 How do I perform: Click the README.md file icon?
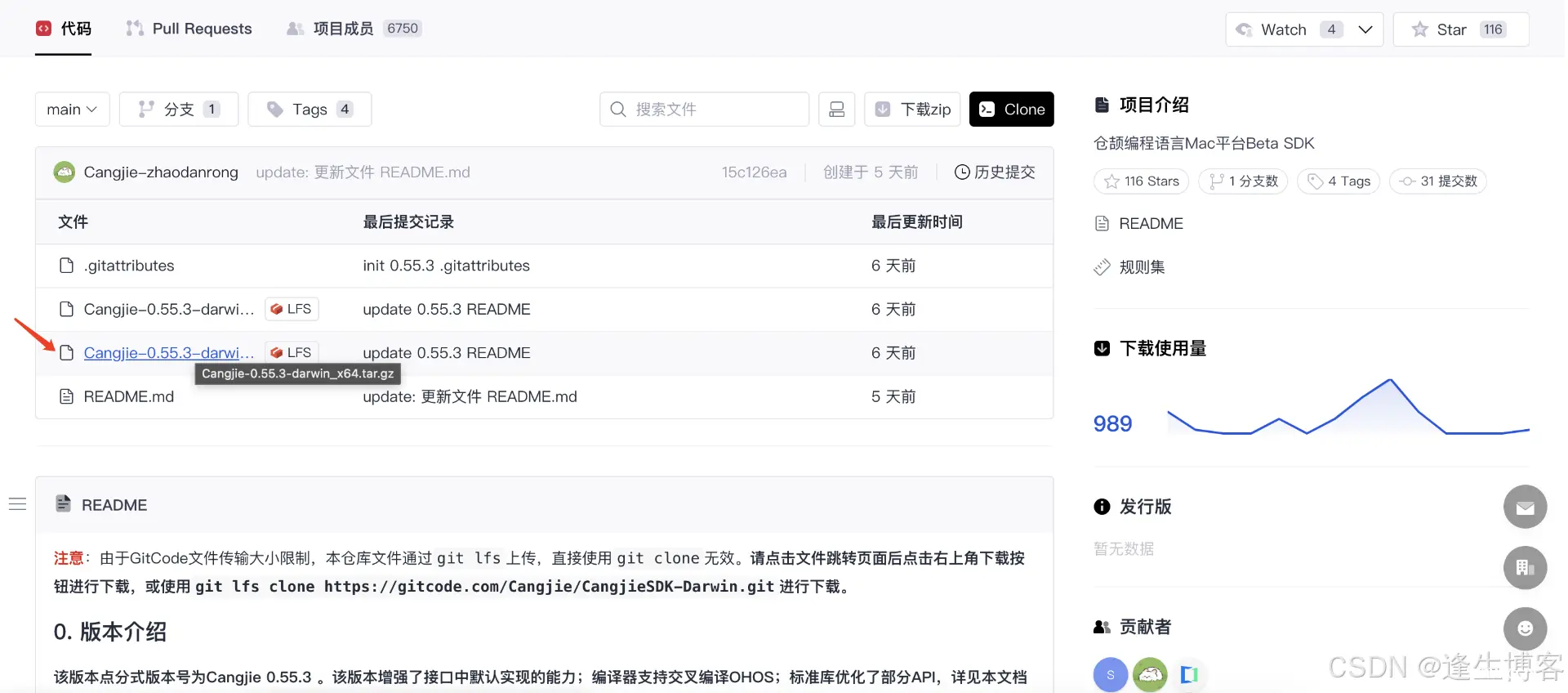(66, 396)
